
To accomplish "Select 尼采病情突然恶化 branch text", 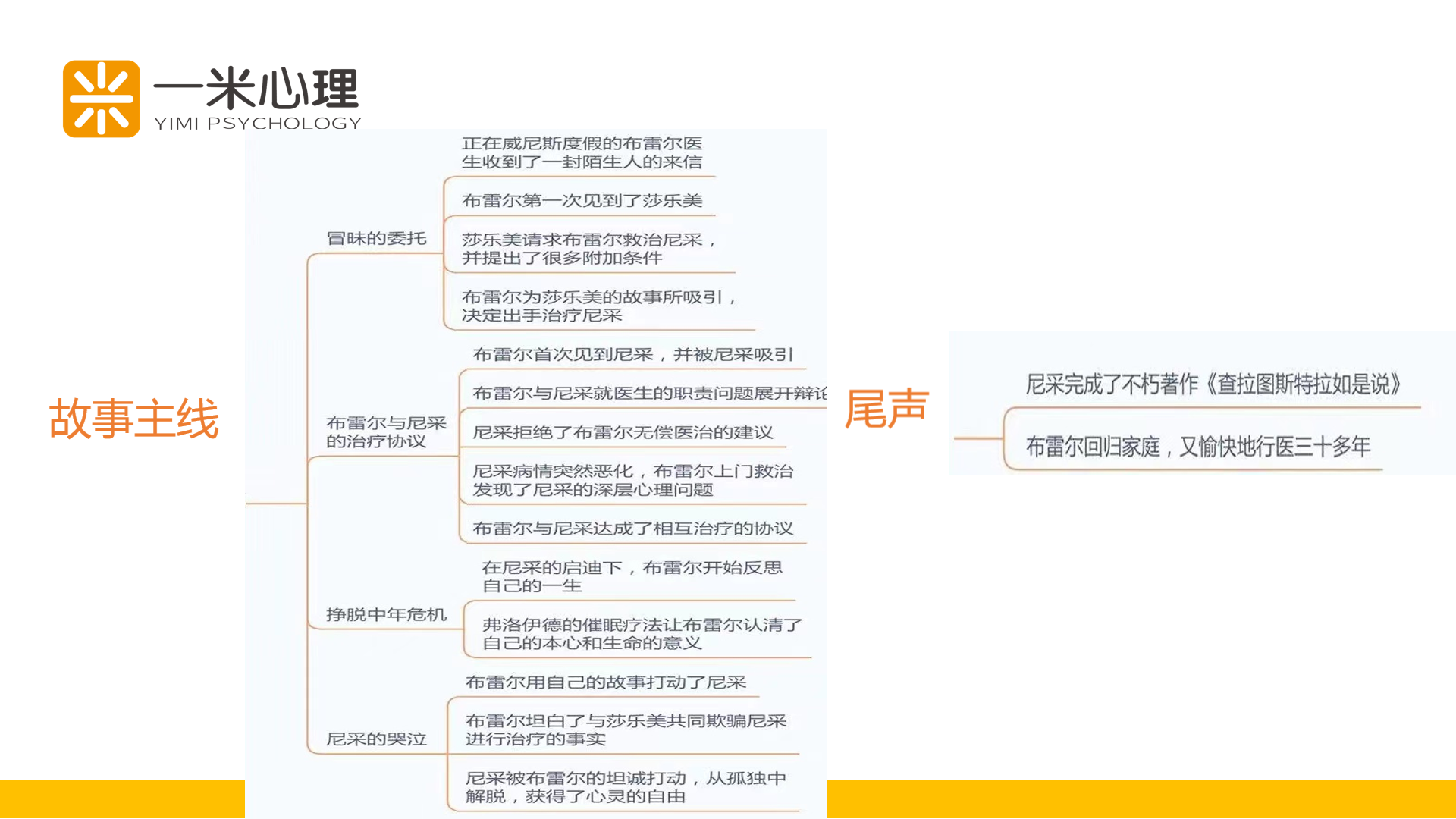I will point(632,480).
